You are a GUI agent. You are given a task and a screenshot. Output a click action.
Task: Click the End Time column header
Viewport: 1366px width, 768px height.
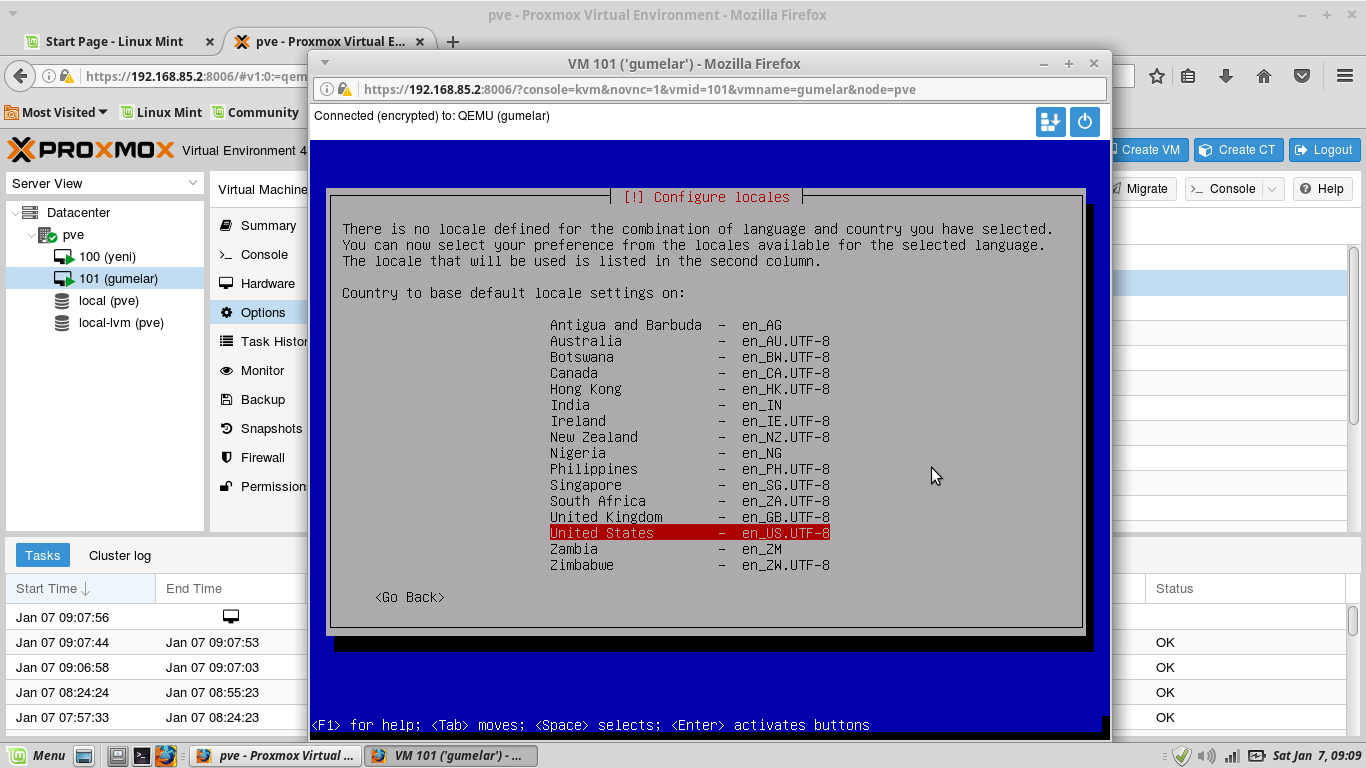pyautogui.click(x=230, y=589)
